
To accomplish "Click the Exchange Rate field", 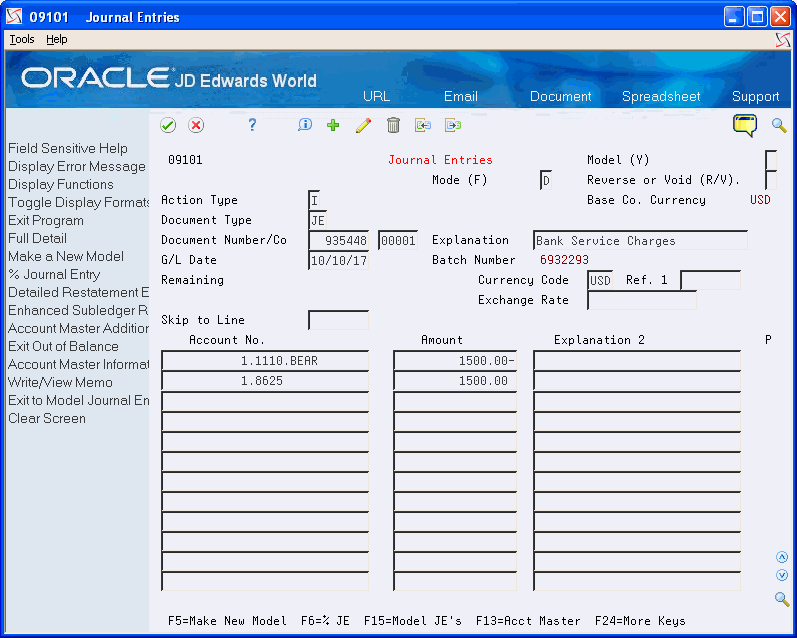I will click(x=641, y=300).
